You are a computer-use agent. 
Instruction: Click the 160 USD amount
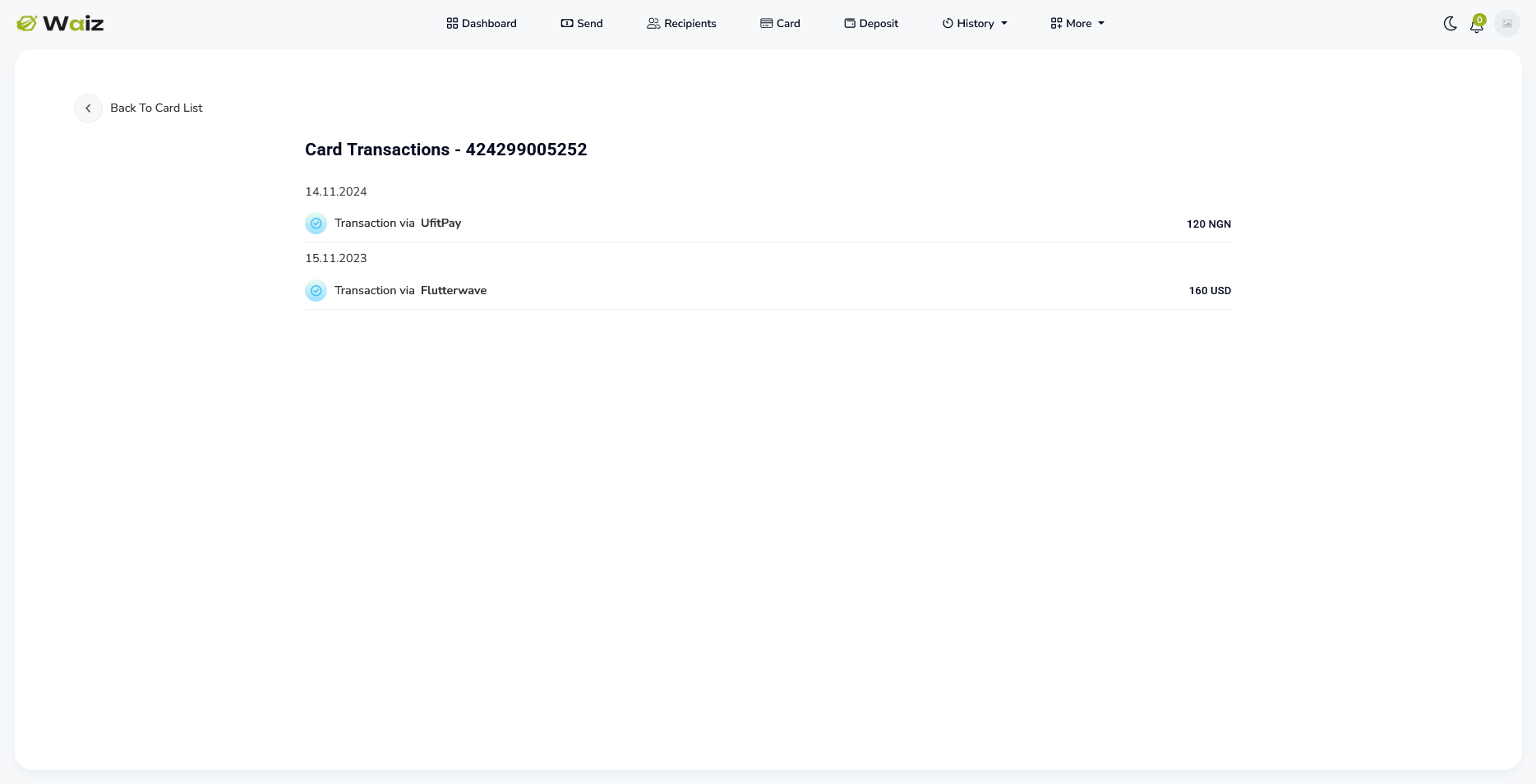[1210, 290]
